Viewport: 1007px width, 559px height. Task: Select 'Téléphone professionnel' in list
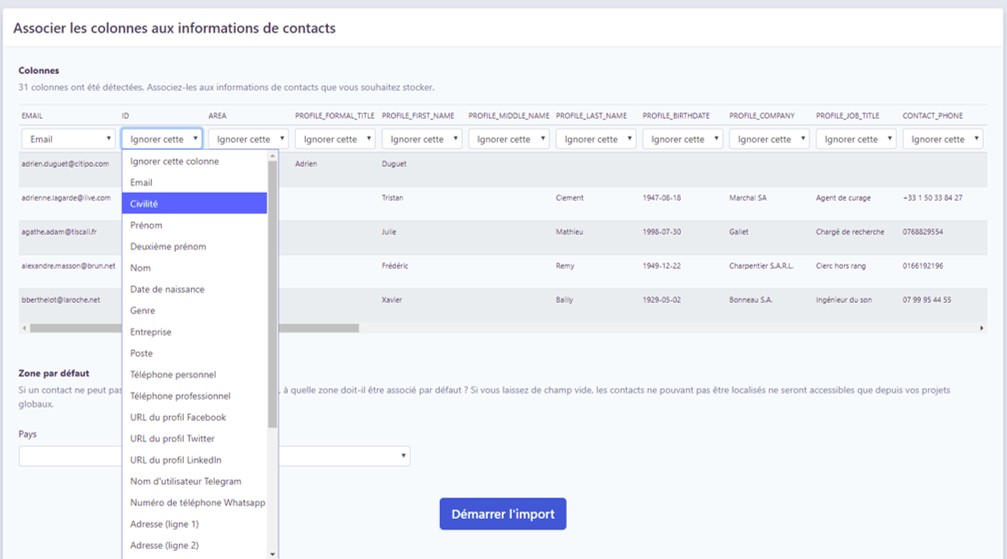(195, 396)
